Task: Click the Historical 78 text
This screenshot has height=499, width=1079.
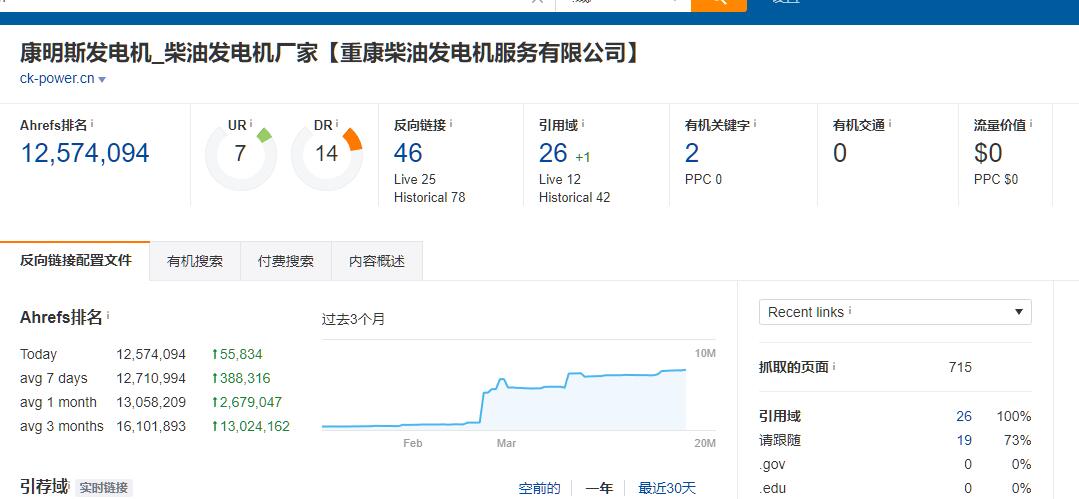Action: pyautogui.click(x=429, y=198)
